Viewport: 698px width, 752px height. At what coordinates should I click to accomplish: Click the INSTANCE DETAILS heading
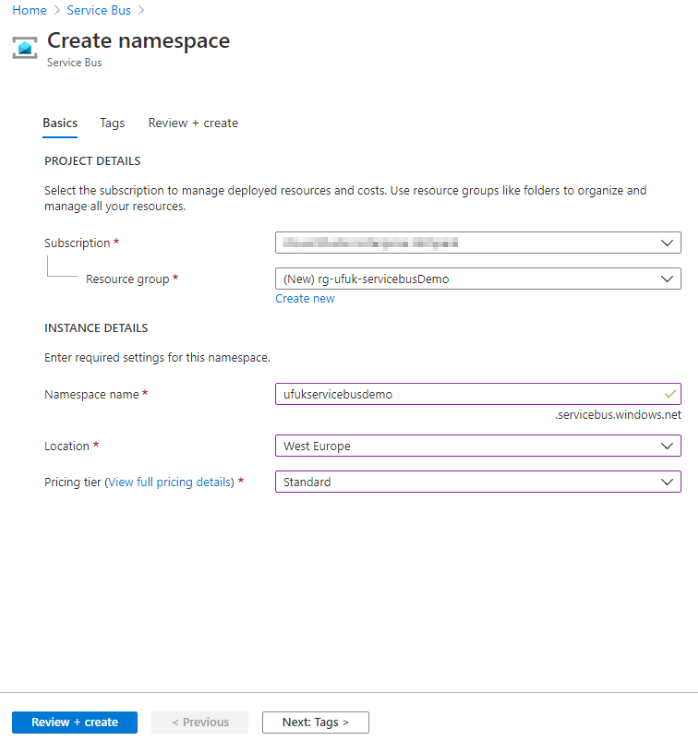tap(96, 328)
